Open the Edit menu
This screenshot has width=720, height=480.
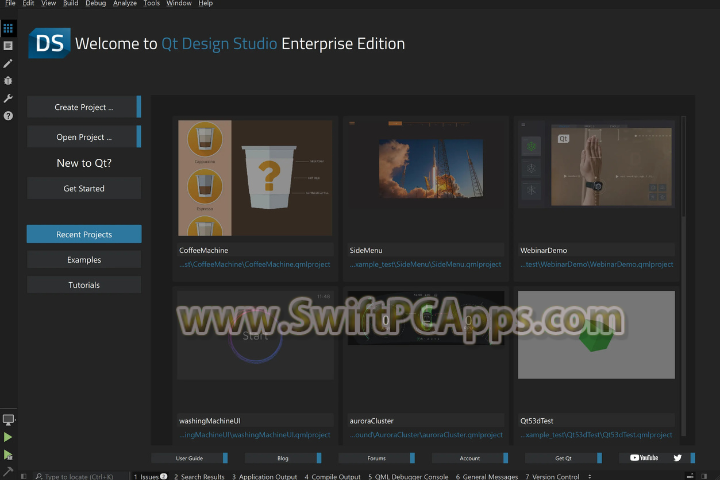coord(28,3)
